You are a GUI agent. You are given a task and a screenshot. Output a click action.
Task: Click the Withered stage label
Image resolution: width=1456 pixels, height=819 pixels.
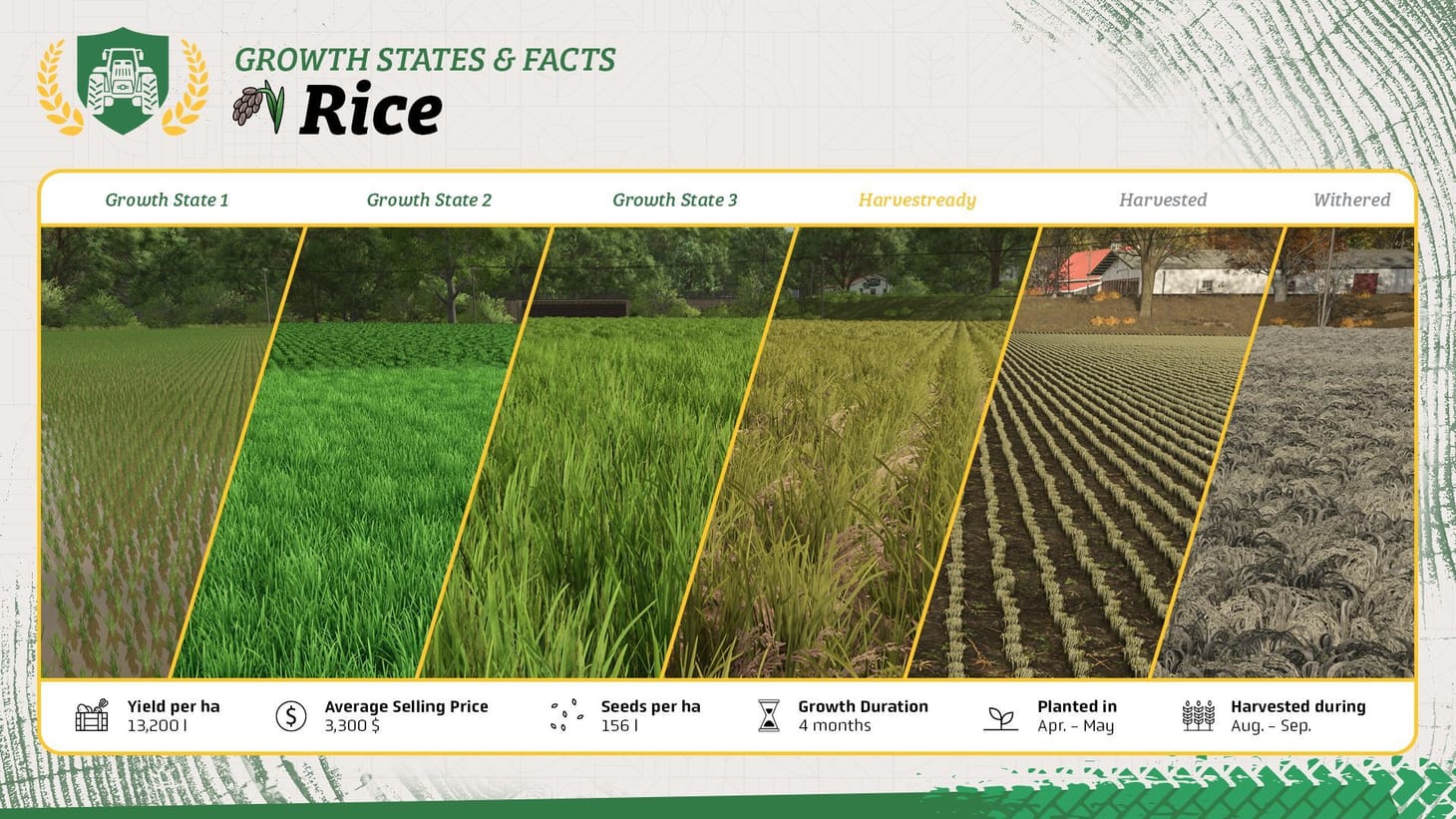[1351, 200]
